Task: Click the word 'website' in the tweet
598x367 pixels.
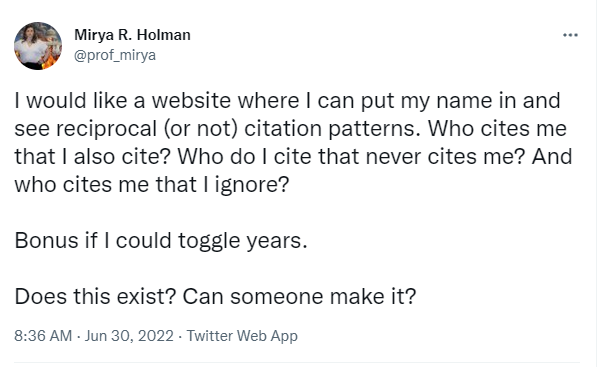Action: click(191, 101)
